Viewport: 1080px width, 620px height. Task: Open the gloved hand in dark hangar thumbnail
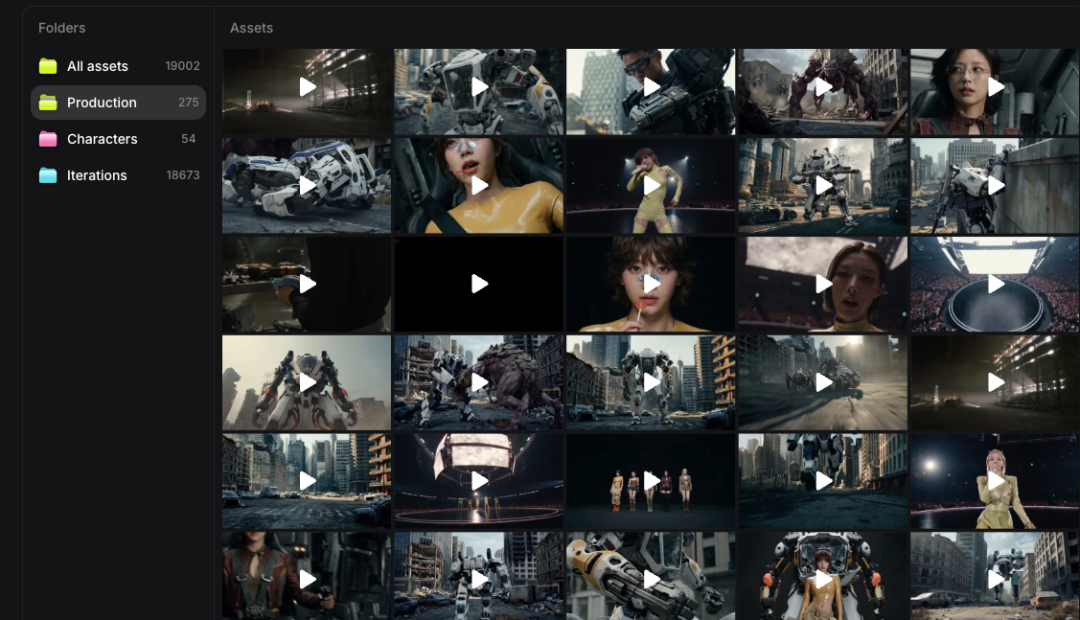point(307,284)
